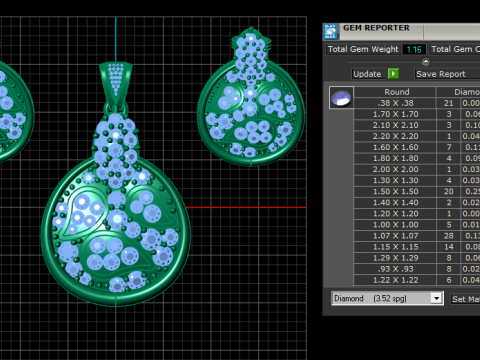480x360 pixels.
Task: Click count 21 in the .38 row
Action: [x=449, y=103]
